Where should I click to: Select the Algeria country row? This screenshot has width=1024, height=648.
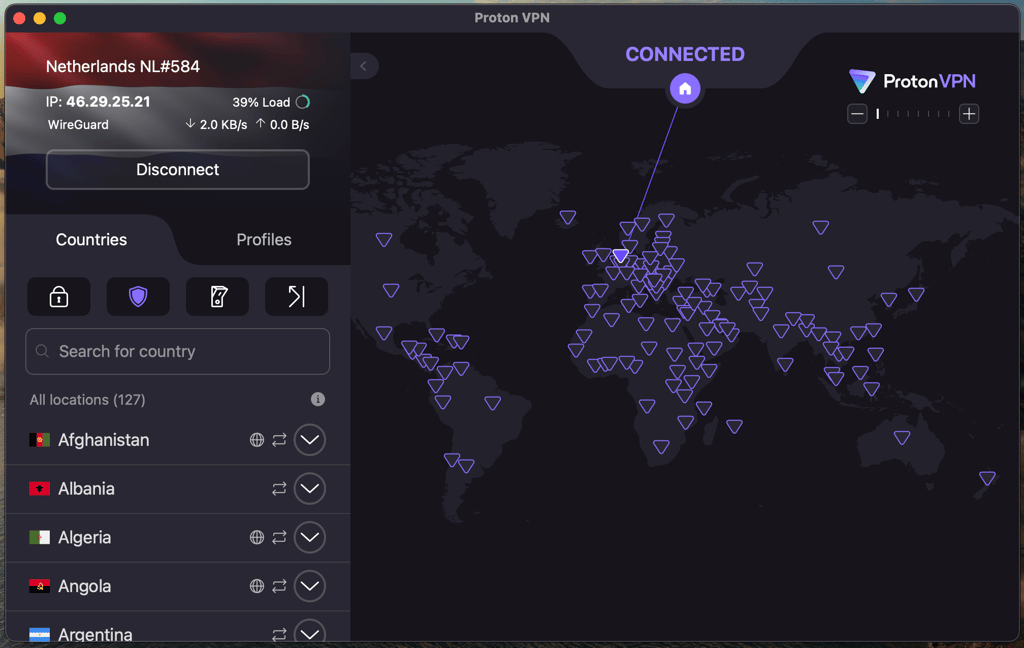click(x=178, y=538)
